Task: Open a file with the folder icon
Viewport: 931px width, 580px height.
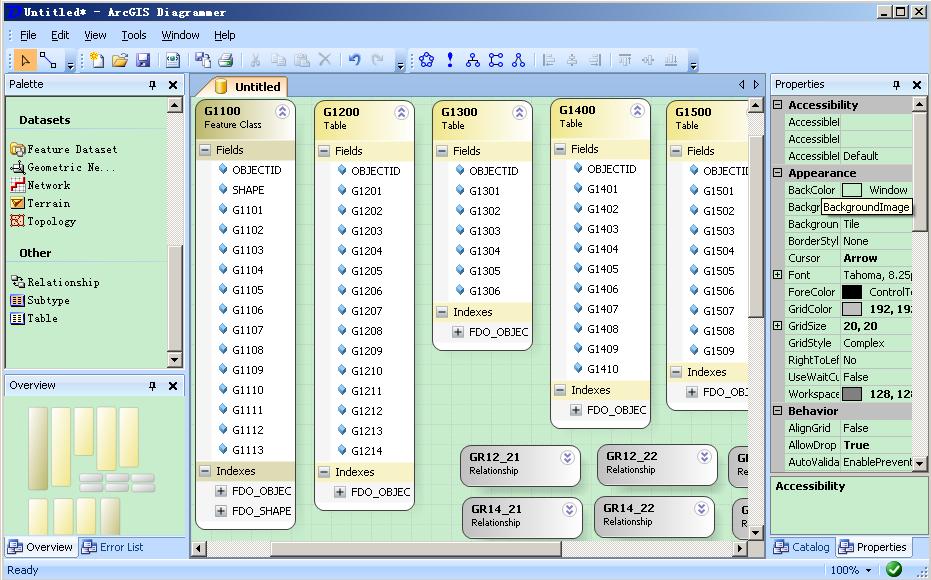Action: tap(119, 60)
